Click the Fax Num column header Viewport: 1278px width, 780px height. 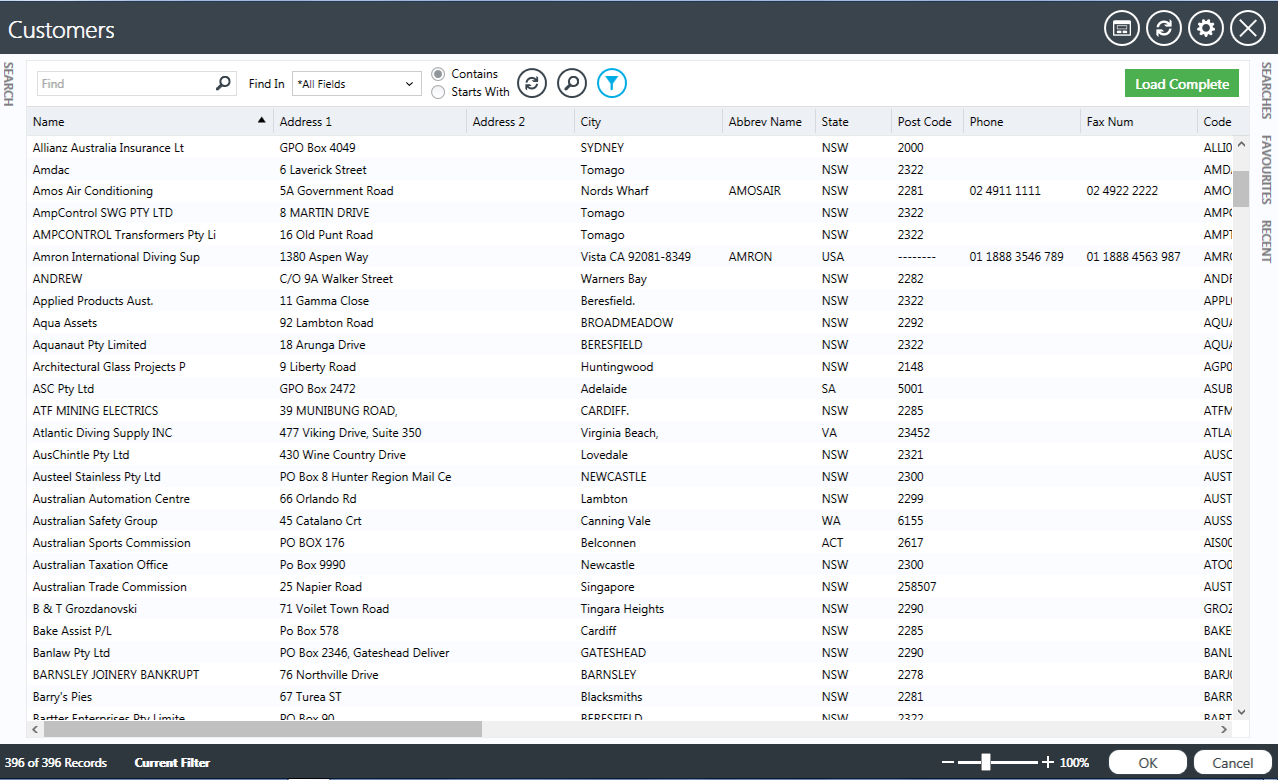(1139, 122)
